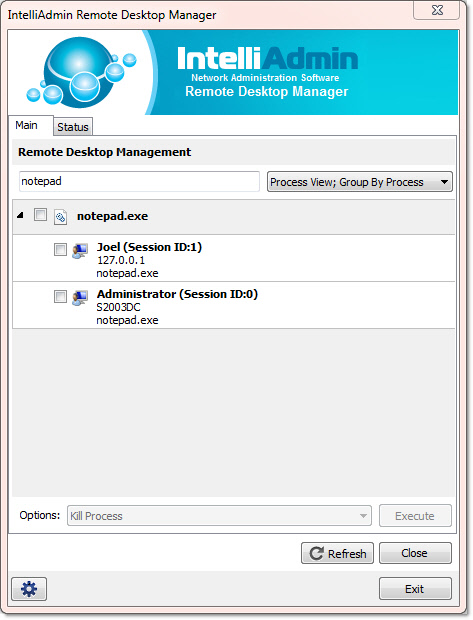Viewport: 473px width, 620px height.
Task: Click the Execute button
Action: [x=415, y=516]
